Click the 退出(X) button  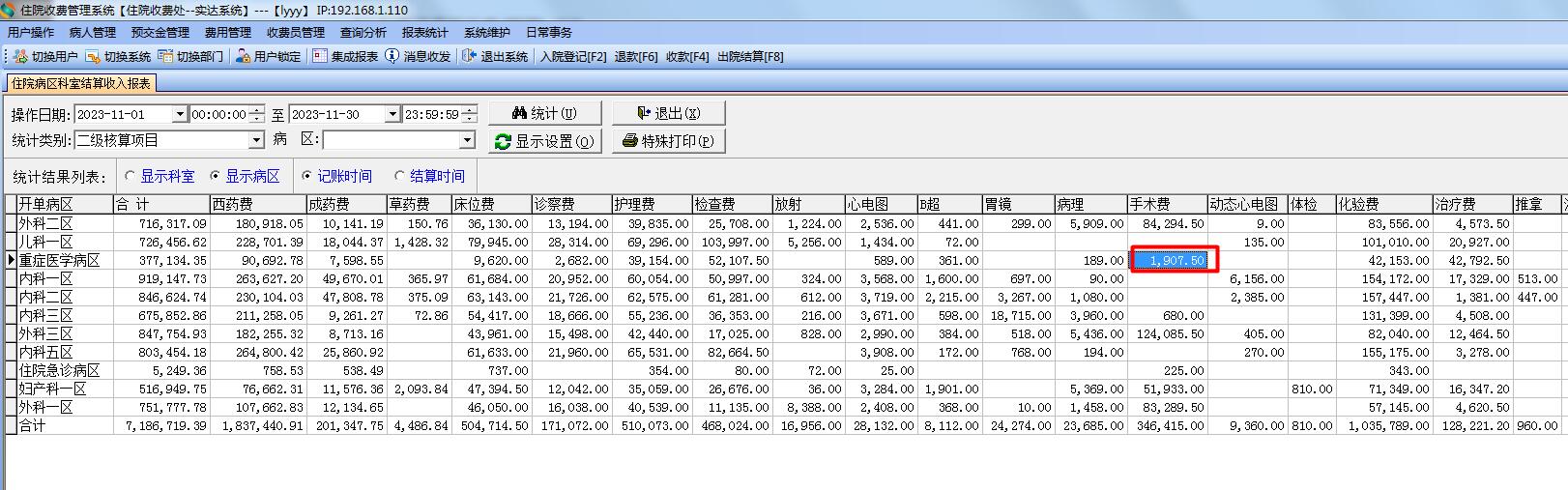click(x=669, y=113)
